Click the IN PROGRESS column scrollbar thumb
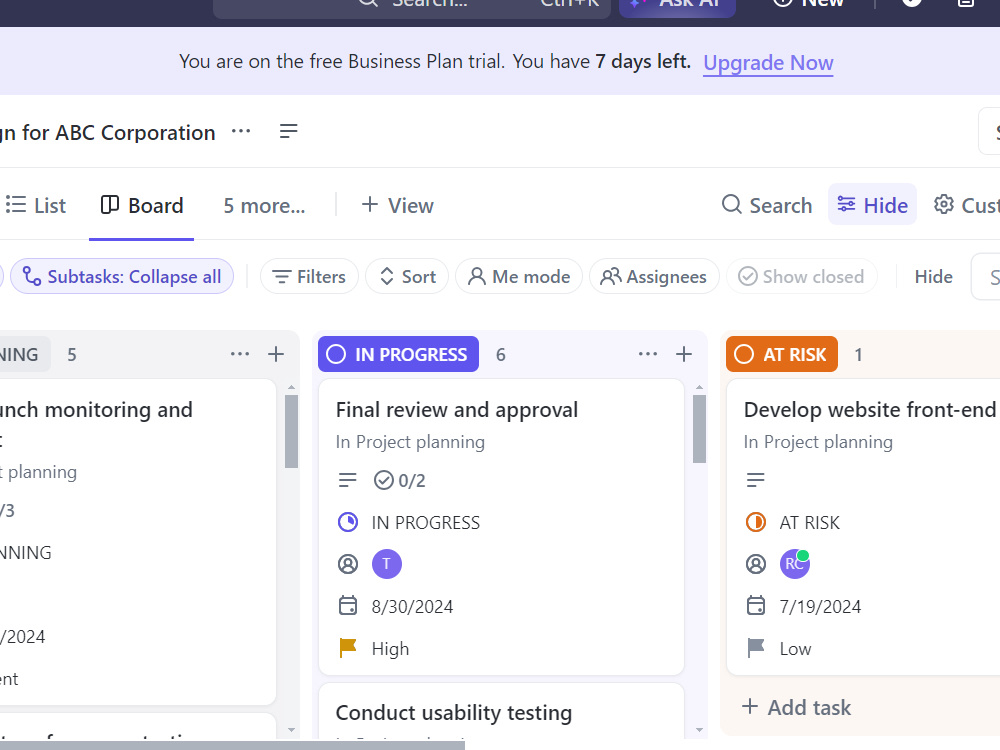The image size is (1000, 750). (700, 429)
